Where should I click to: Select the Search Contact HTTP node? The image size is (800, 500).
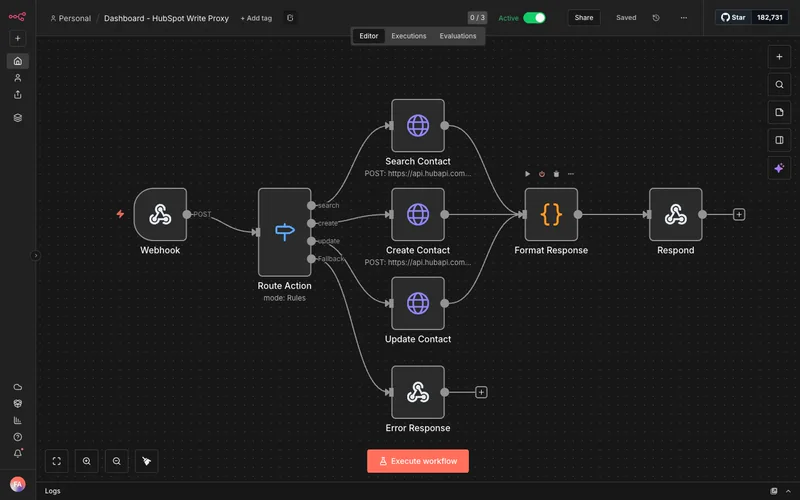[418, 126]
